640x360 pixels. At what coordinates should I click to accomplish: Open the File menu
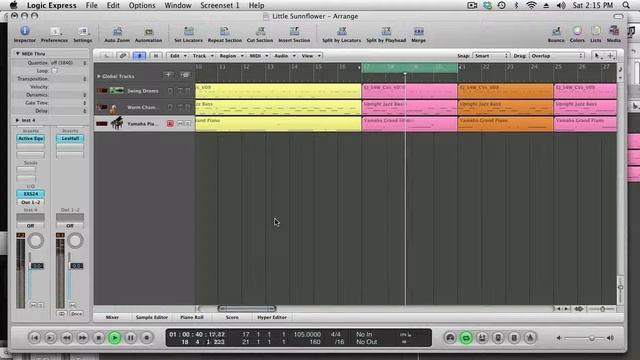pyautogui.click(x=91, y=5)
